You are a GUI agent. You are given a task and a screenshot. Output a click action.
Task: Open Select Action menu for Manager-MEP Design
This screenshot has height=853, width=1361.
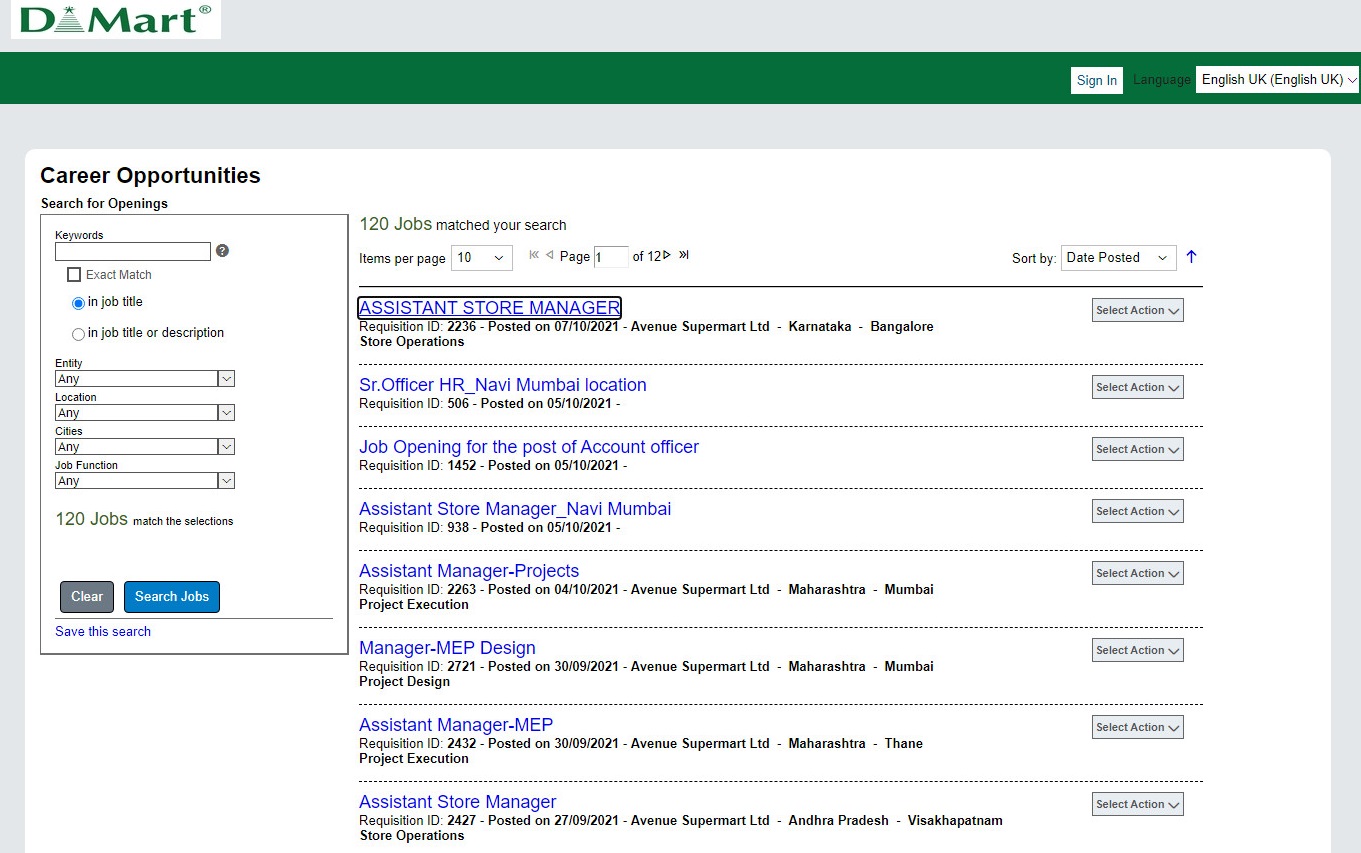click(x=1137, y=650)
